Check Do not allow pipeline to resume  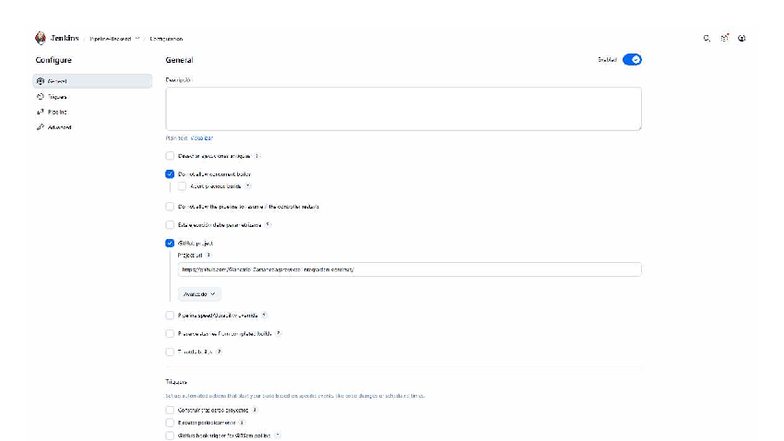[x=170, y=206]
